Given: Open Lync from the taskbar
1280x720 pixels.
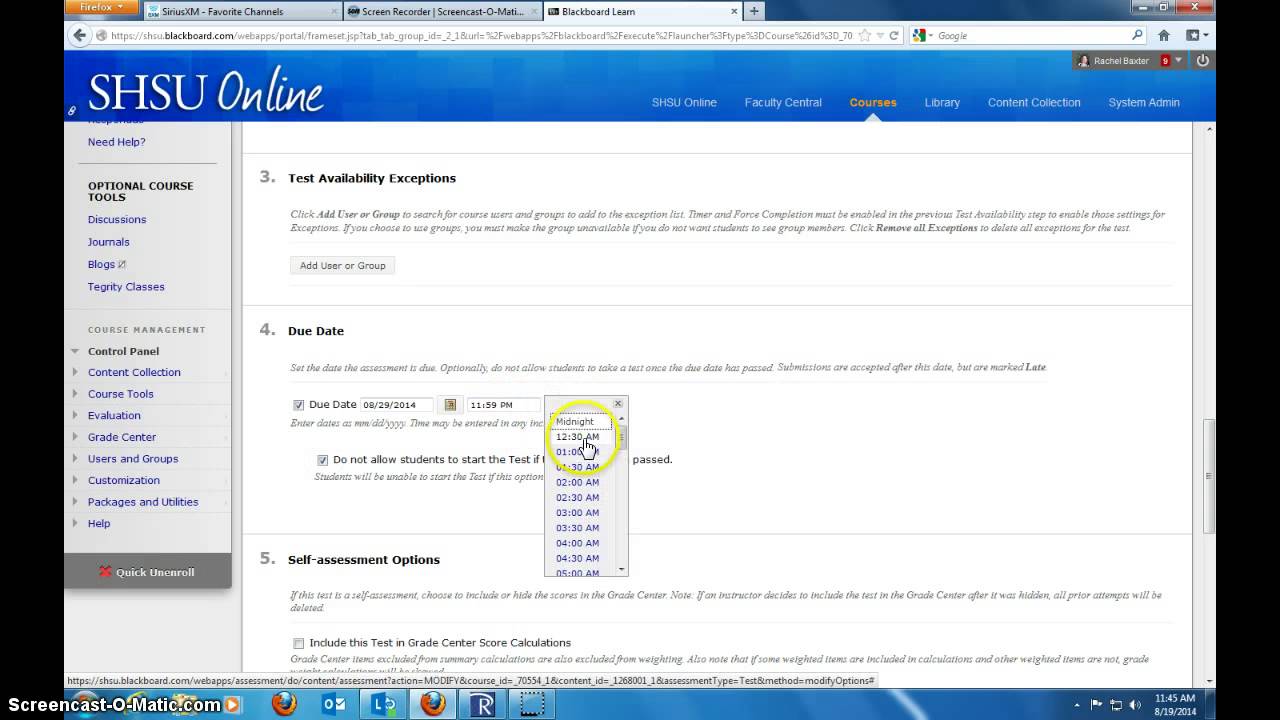Looking at the screenshot, I should click(x=383, y=704).
